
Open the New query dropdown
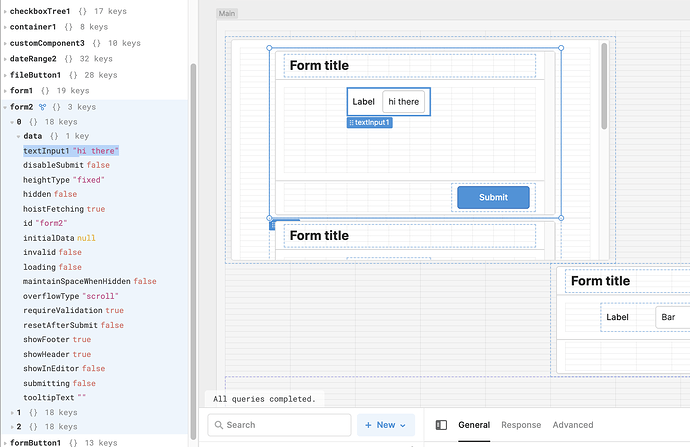pyautogui.click(x=386, y=425)
